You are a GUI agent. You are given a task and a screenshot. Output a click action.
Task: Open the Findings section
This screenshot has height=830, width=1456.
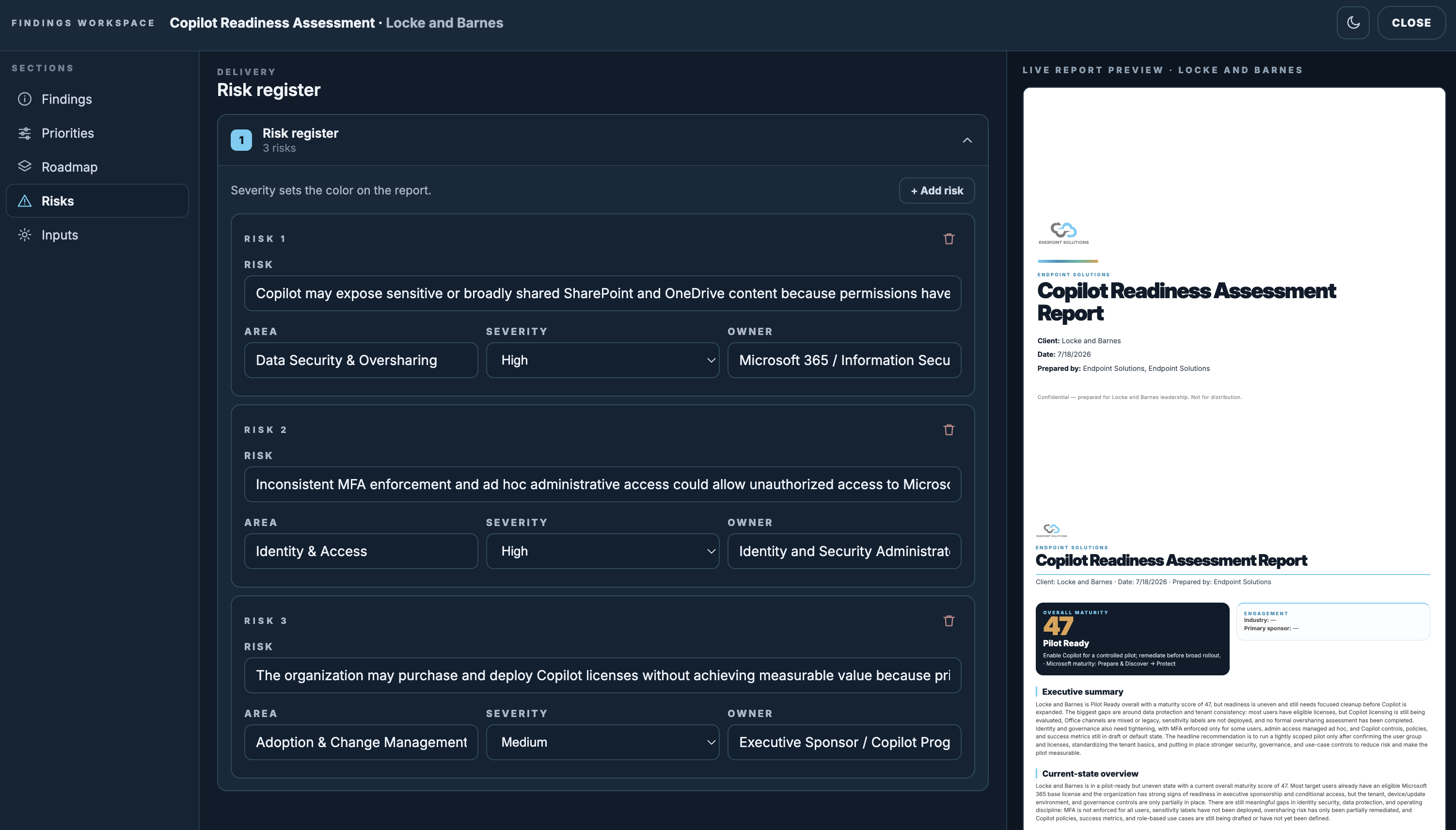pos(97,99)
